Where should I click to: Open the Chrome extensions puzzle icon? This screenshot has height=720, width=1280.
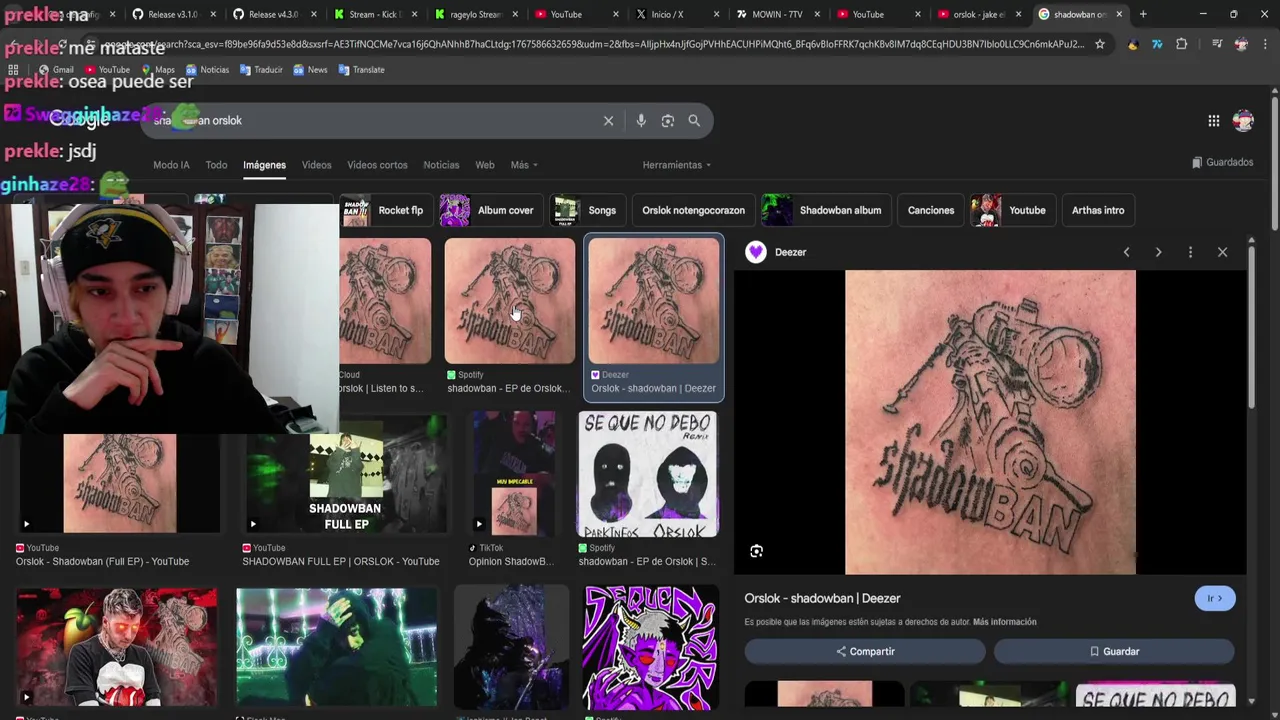point(1182,44)
